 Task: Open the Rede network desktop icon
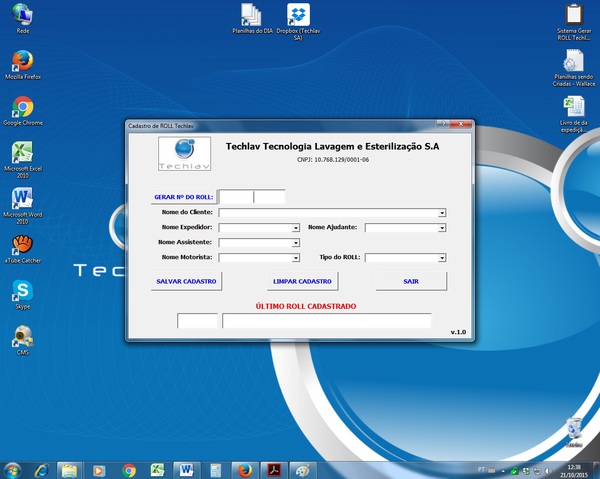click(x=23, y=19)
